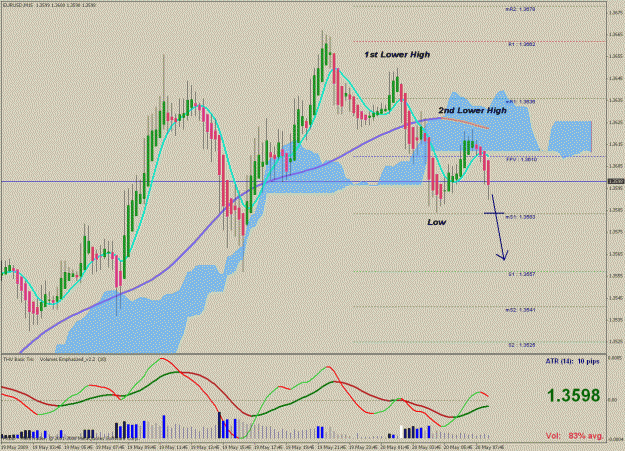Screen dimensions: 625x451
Task: Click the black current price tag on axis
Action: pyautogui.click(x=615, y=181)
